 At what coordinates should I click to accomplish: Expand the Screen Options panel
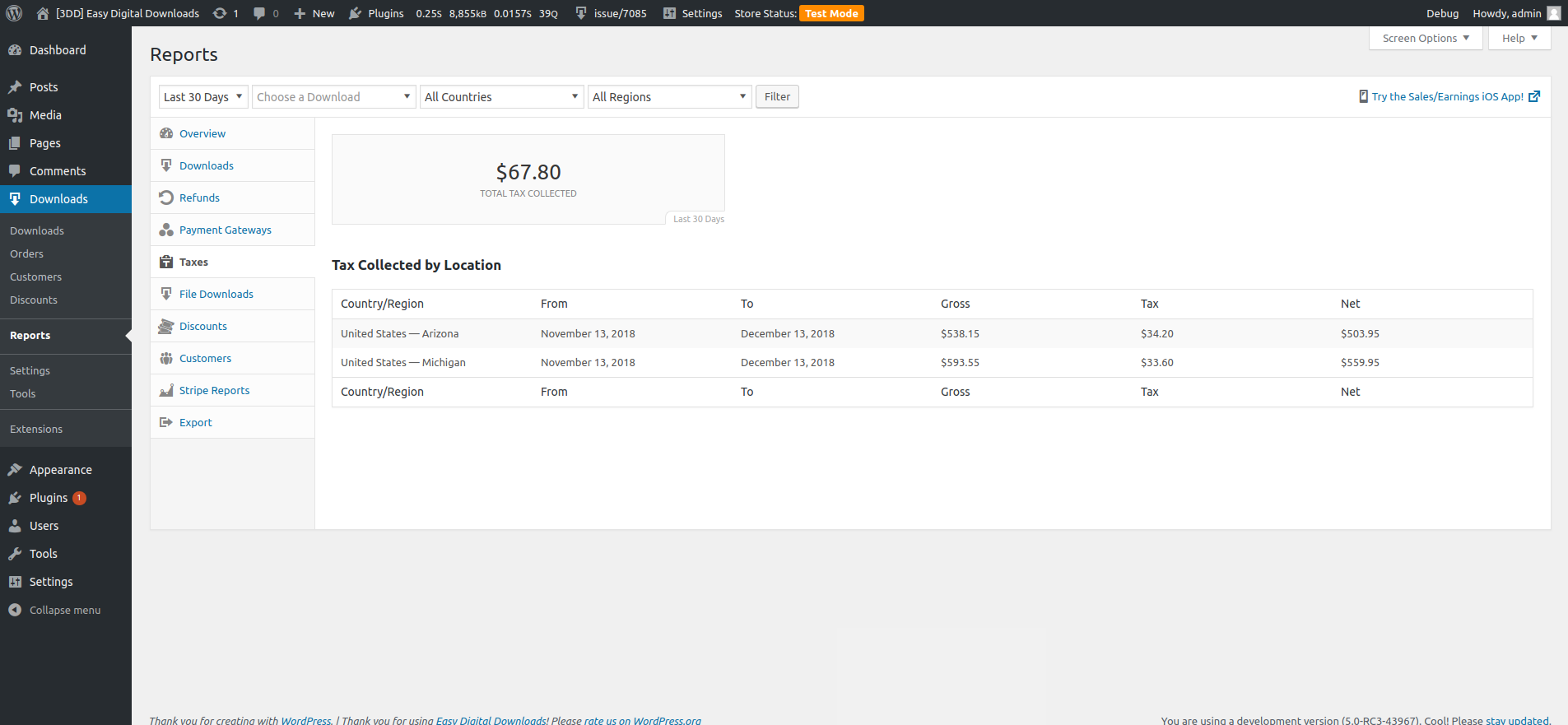pos(1425,38)
